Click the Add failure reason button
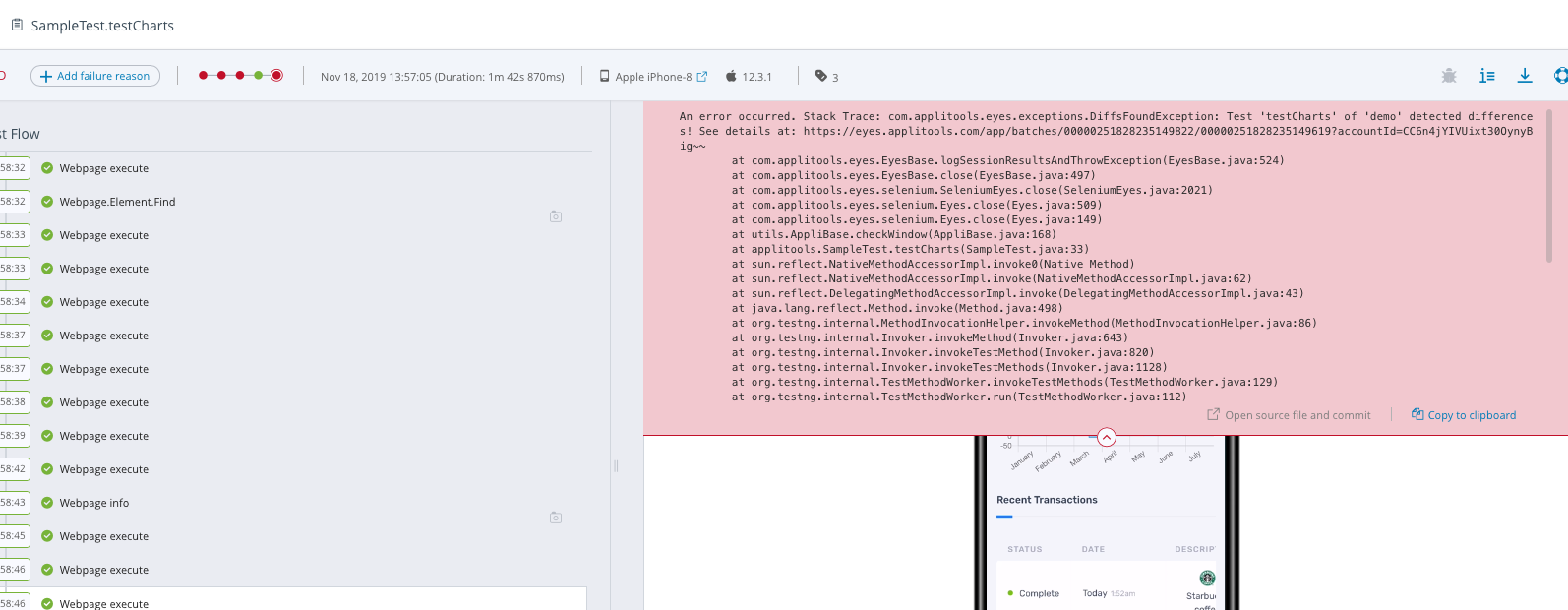Screen dimensions: 1568x610 95,76
